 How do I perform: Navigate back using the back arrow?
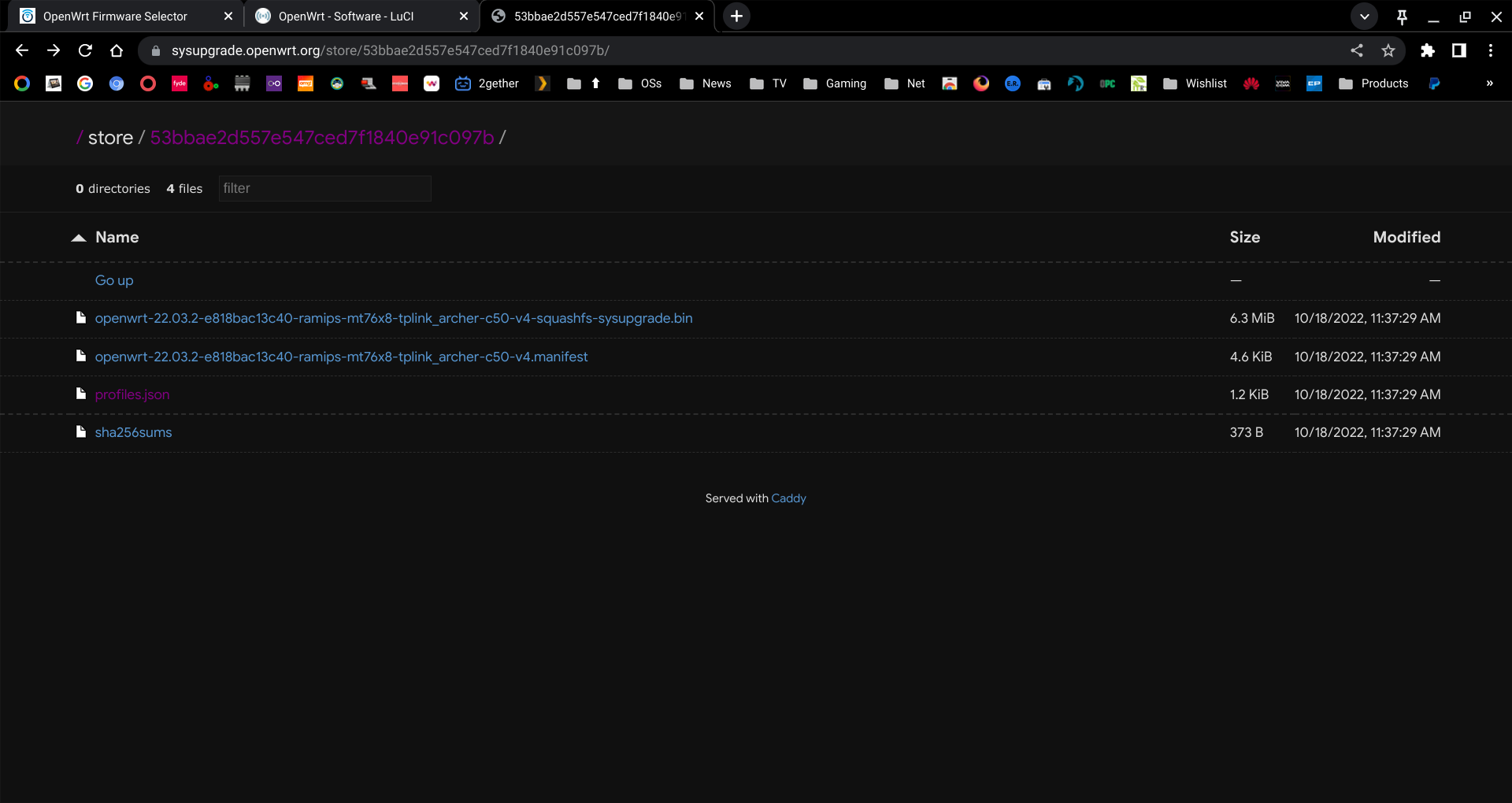21,50
